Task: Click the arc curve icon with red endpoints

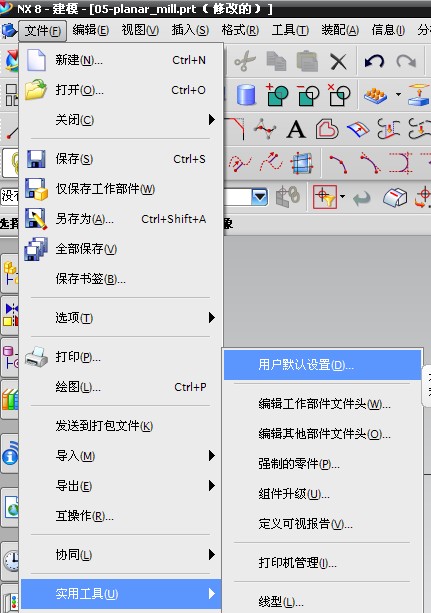Action: point(339,163)
